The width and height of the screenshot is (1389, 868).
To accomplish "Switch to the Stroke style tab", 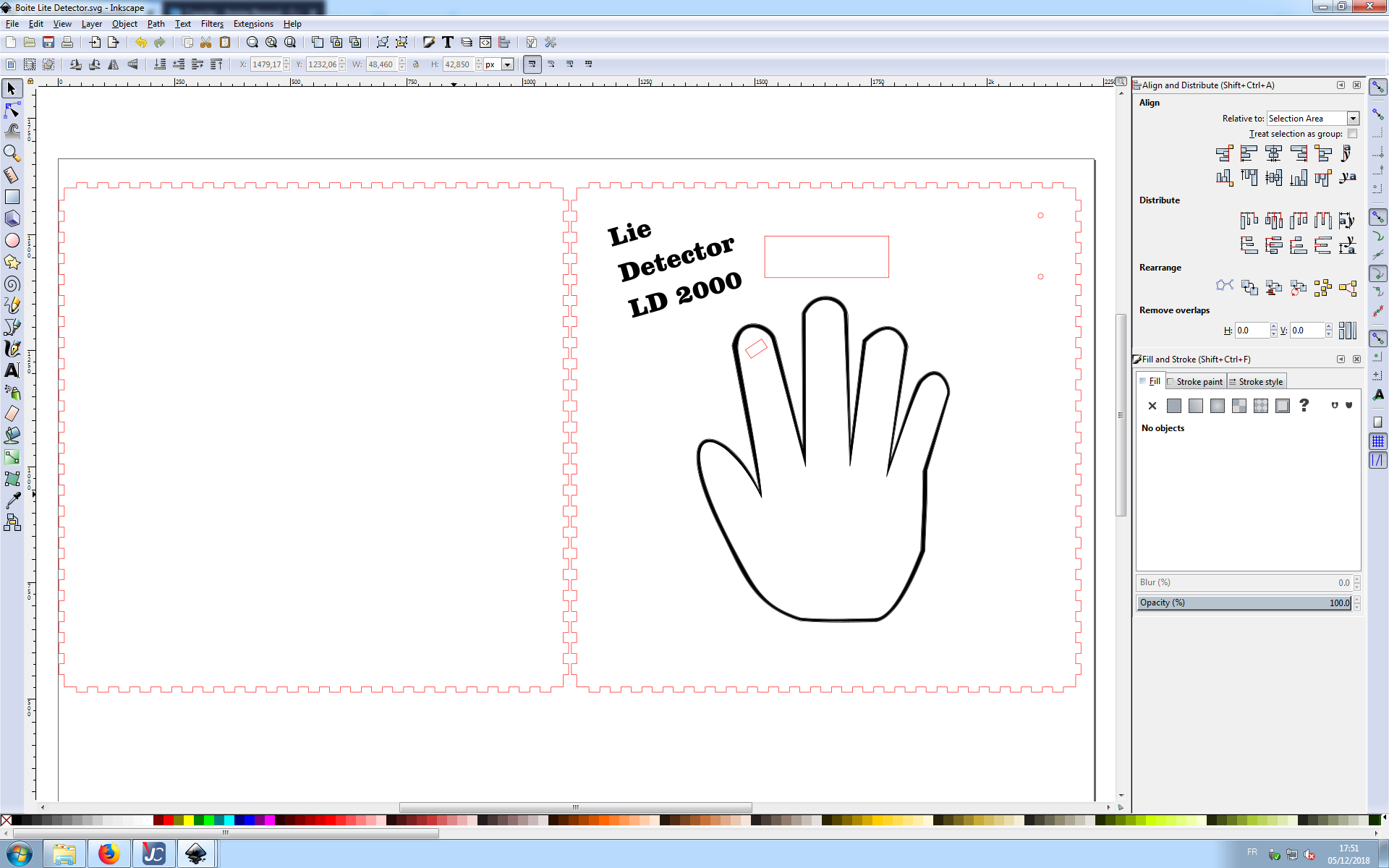I will (x=1256, y=382).
